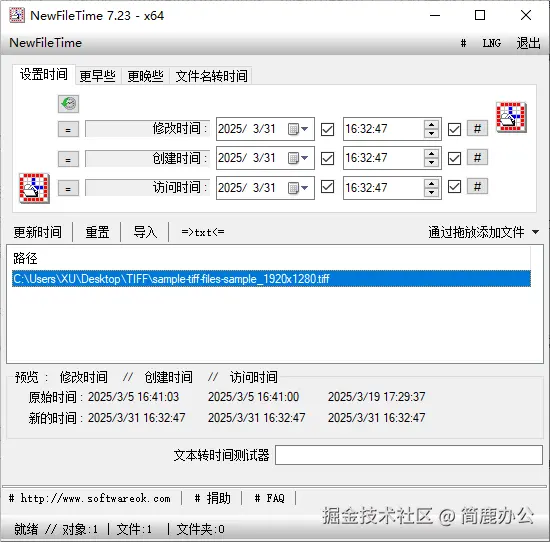This screenshot has width=550, height=542.
Task: Switch to the 更早些 tab
Action: coord(98,76)
